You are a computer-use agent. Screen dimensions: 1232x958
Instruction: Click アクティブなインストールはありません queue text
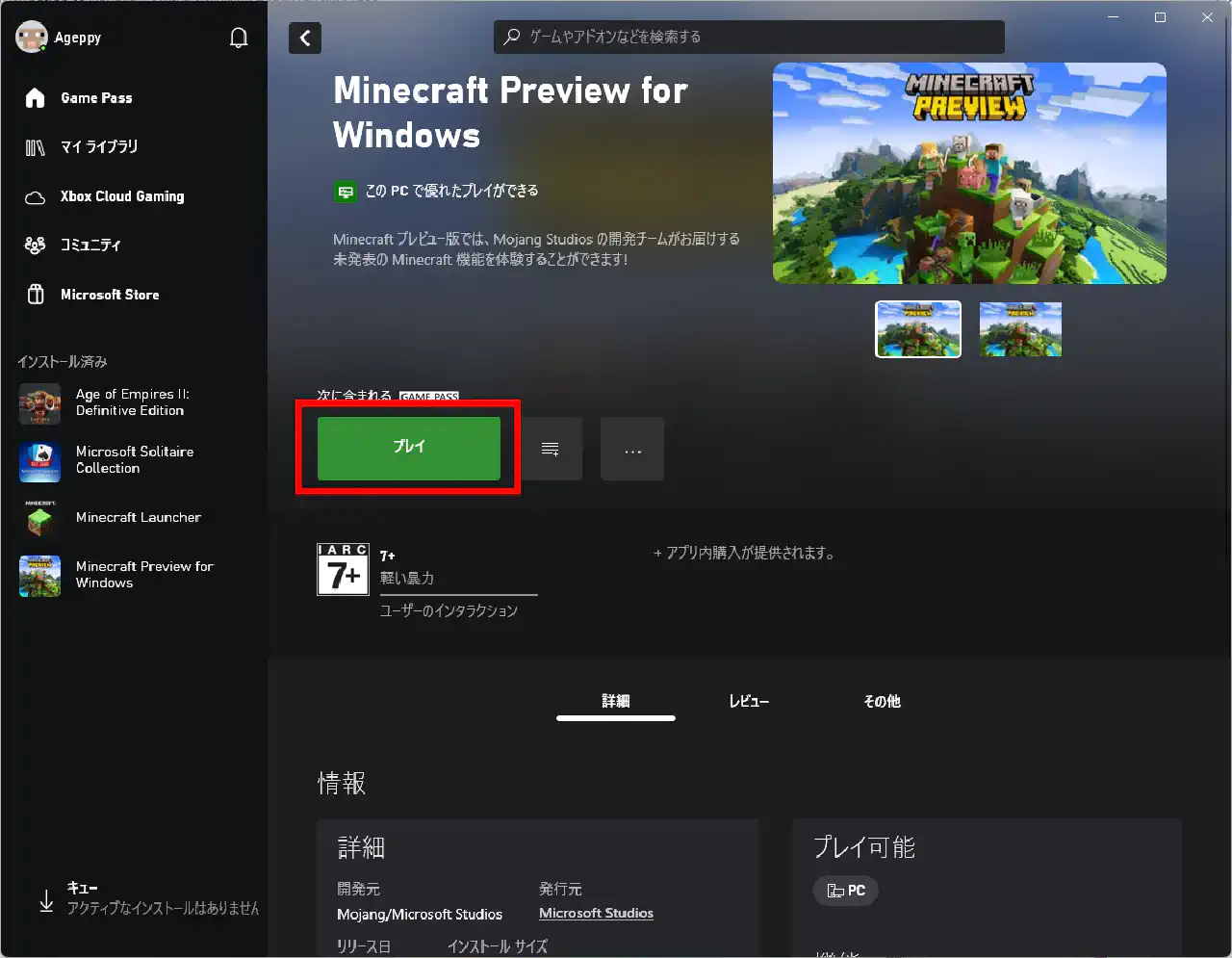click(x=163, y=909)
